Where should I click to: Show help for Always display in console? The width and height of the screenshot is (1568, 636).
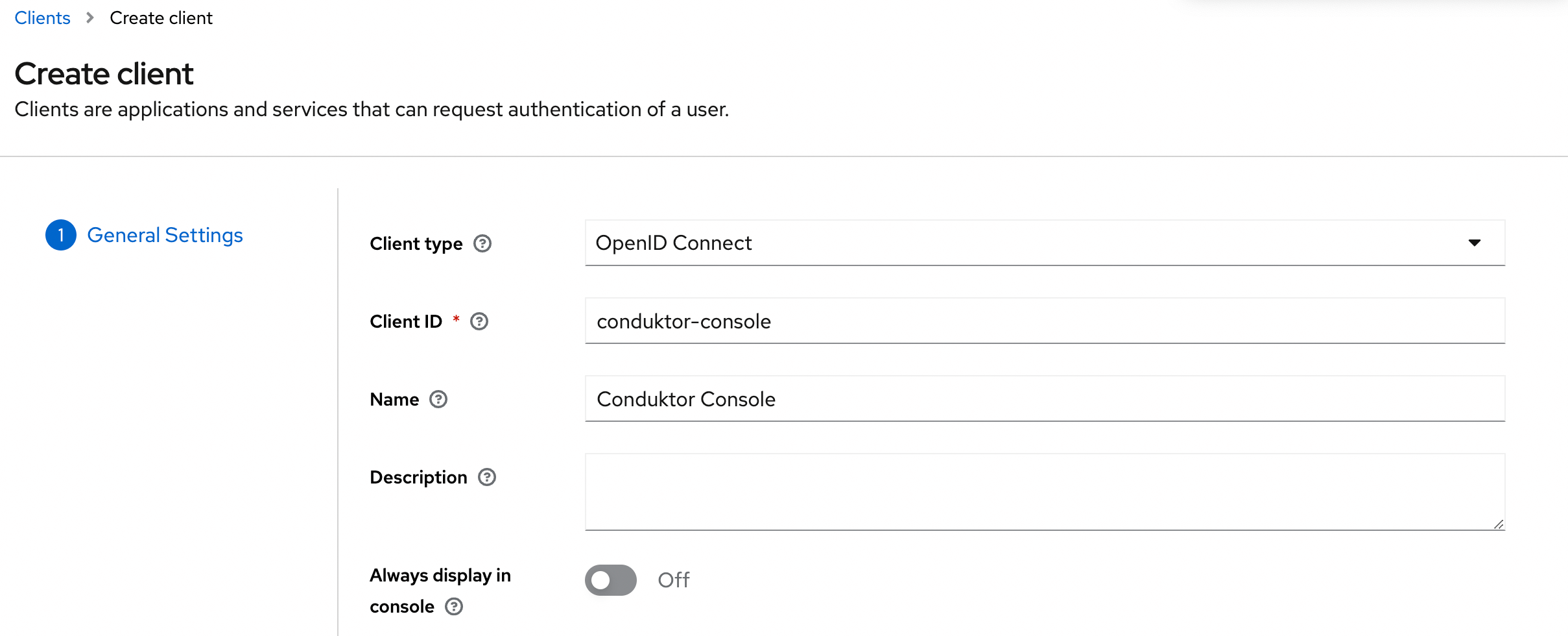(454, 606)
